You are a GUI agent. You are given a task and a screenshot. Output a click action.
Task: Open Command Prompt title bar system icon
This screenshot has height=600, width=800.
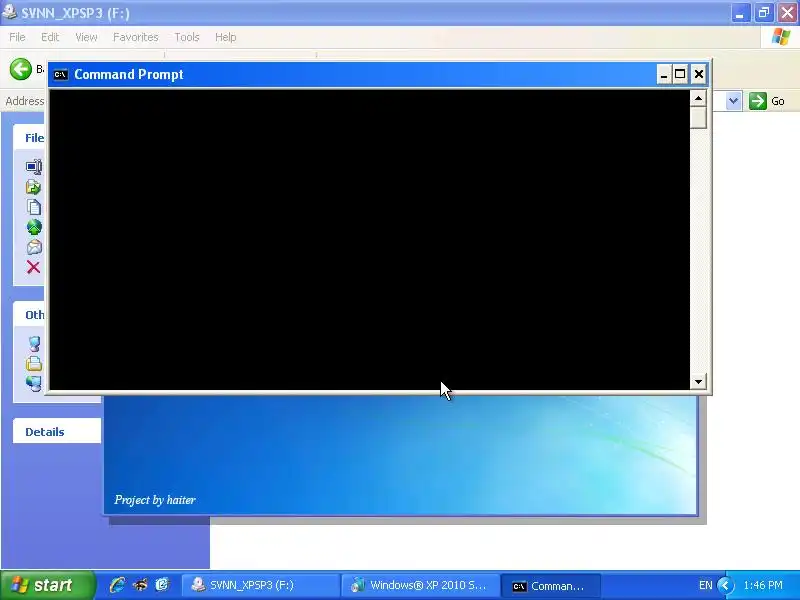(61, 74)
